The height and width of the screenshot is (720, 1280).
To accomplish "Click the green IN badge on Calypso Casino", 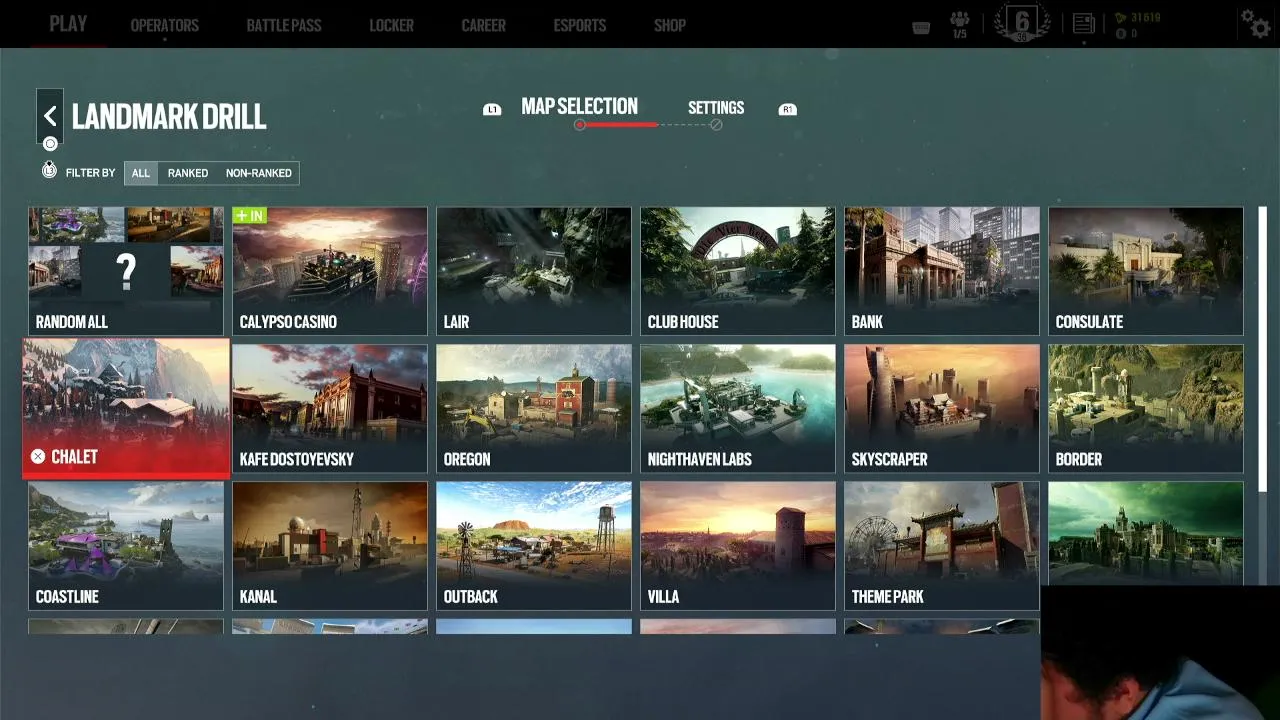I will pyautogui.click(x=249, y=215).
